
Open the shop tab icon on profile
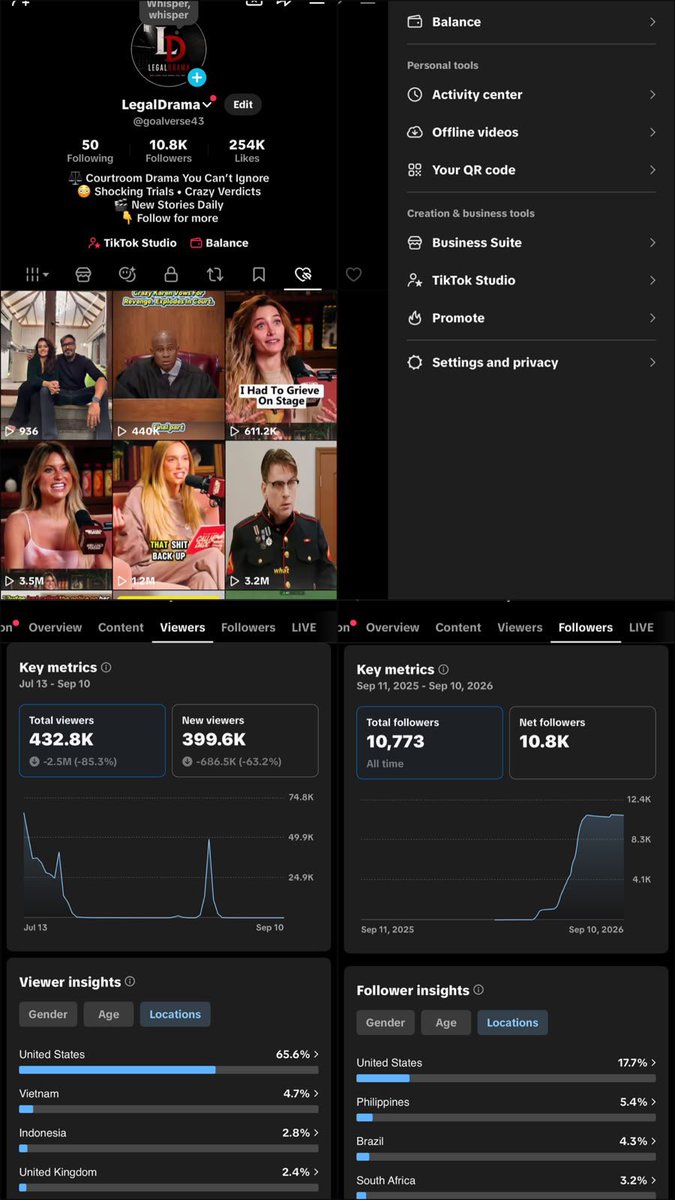pos(83,274)
